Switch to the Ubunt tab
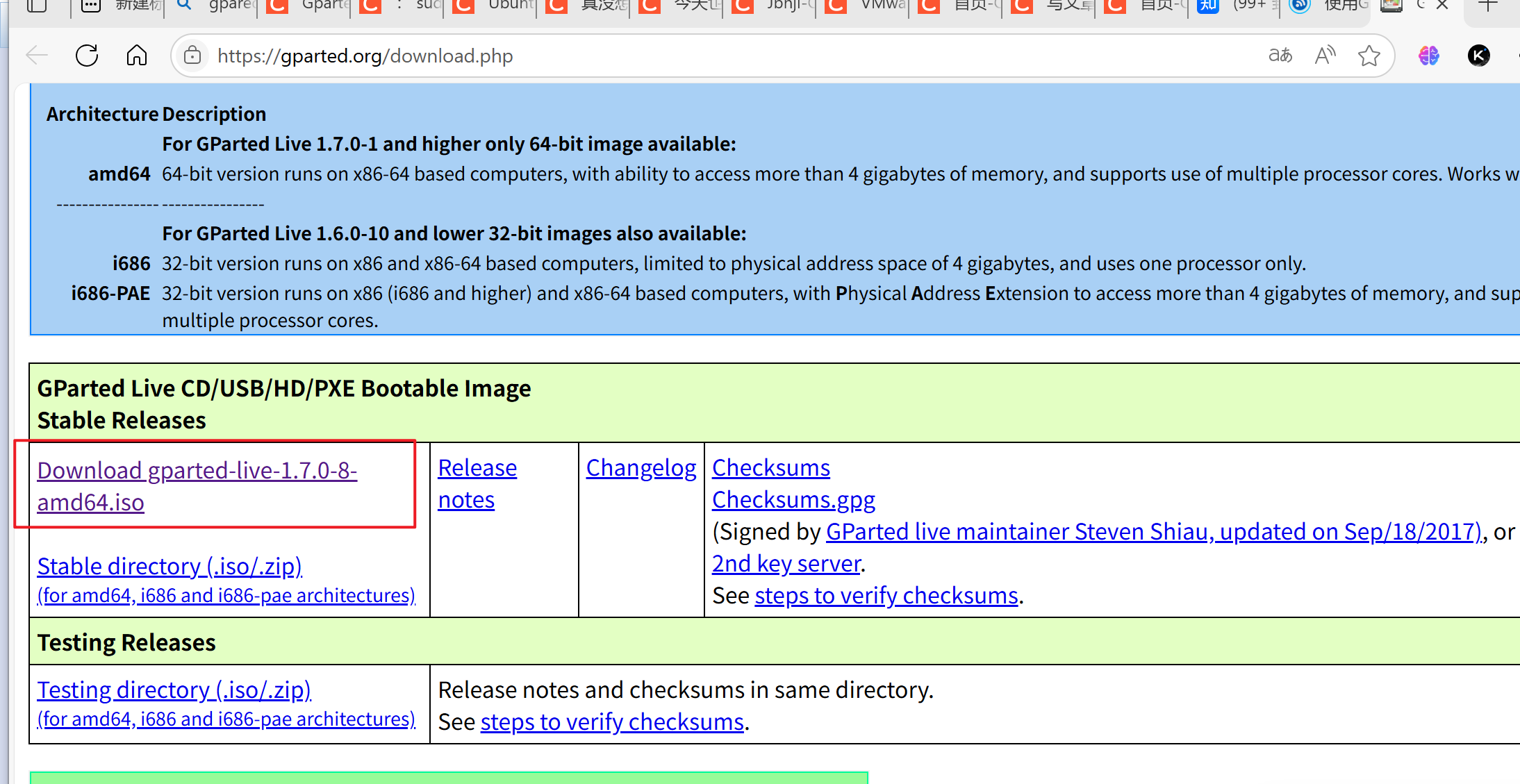 pyautogui.click(x=493, y=6)
